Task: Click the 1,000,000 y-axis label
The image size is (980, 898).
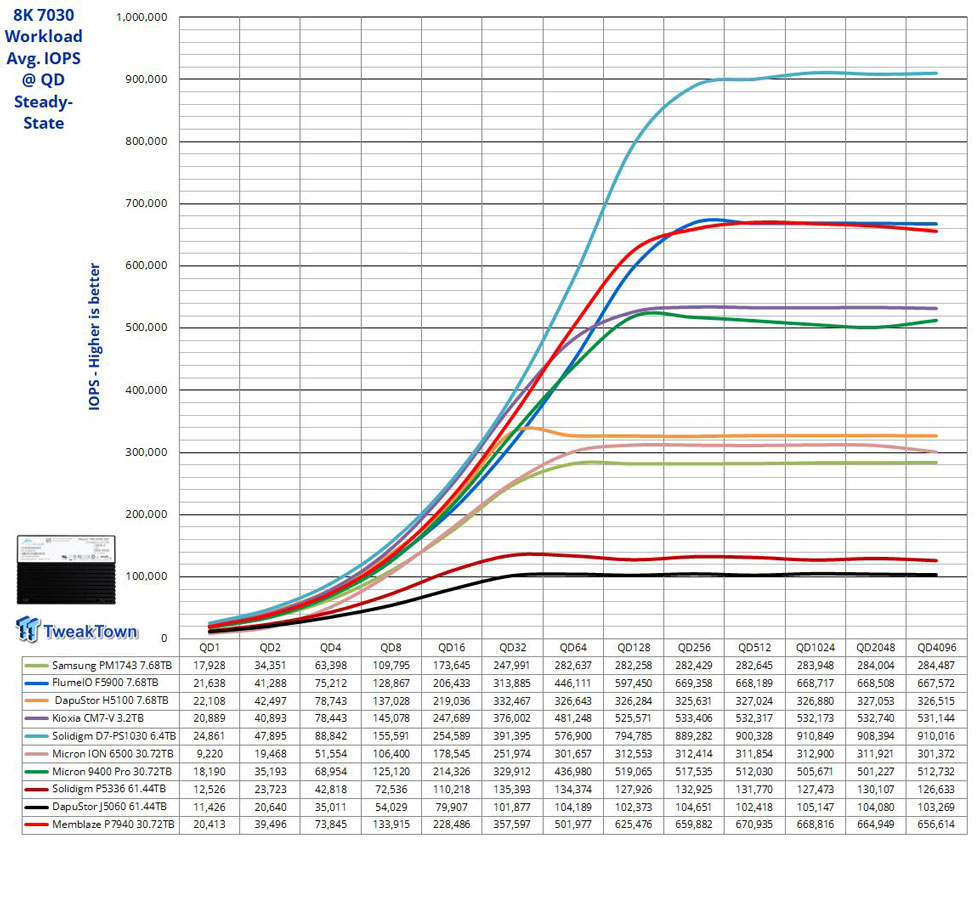Action: point(142,17)
